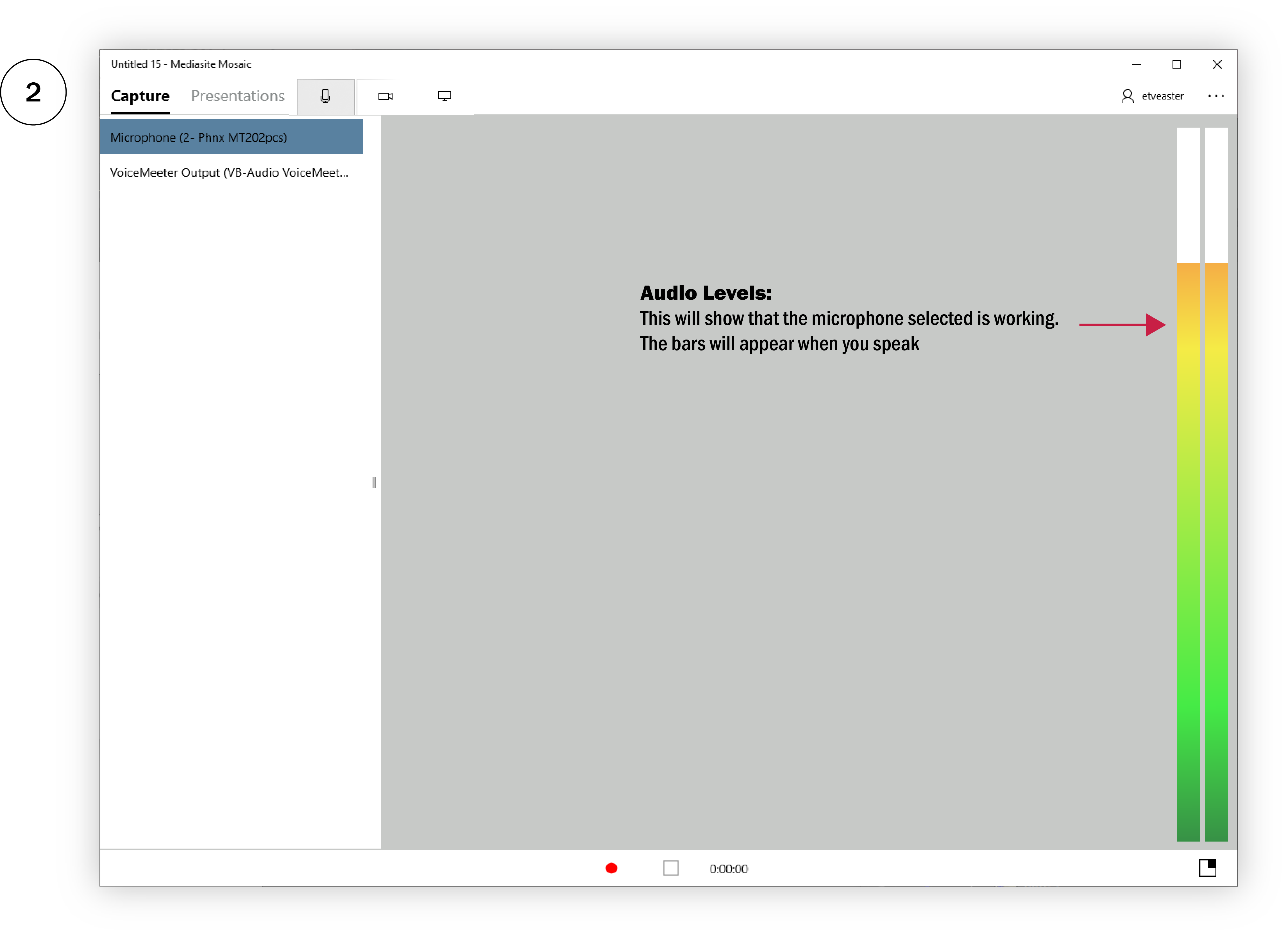
Task: Close the Mediasite Mosaic window
Action: (1217, 64)
